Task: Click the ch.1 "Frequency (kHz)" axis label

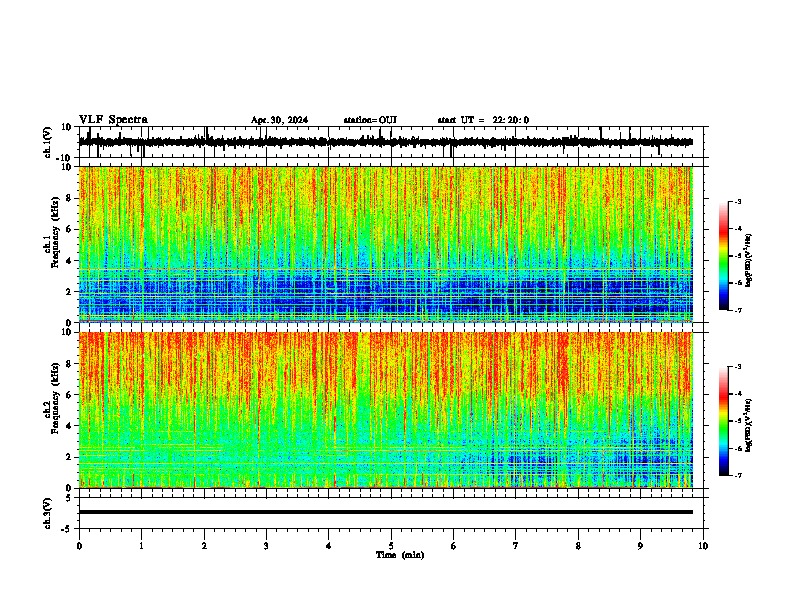Action: pyautogui.click(x=55, y=232)
